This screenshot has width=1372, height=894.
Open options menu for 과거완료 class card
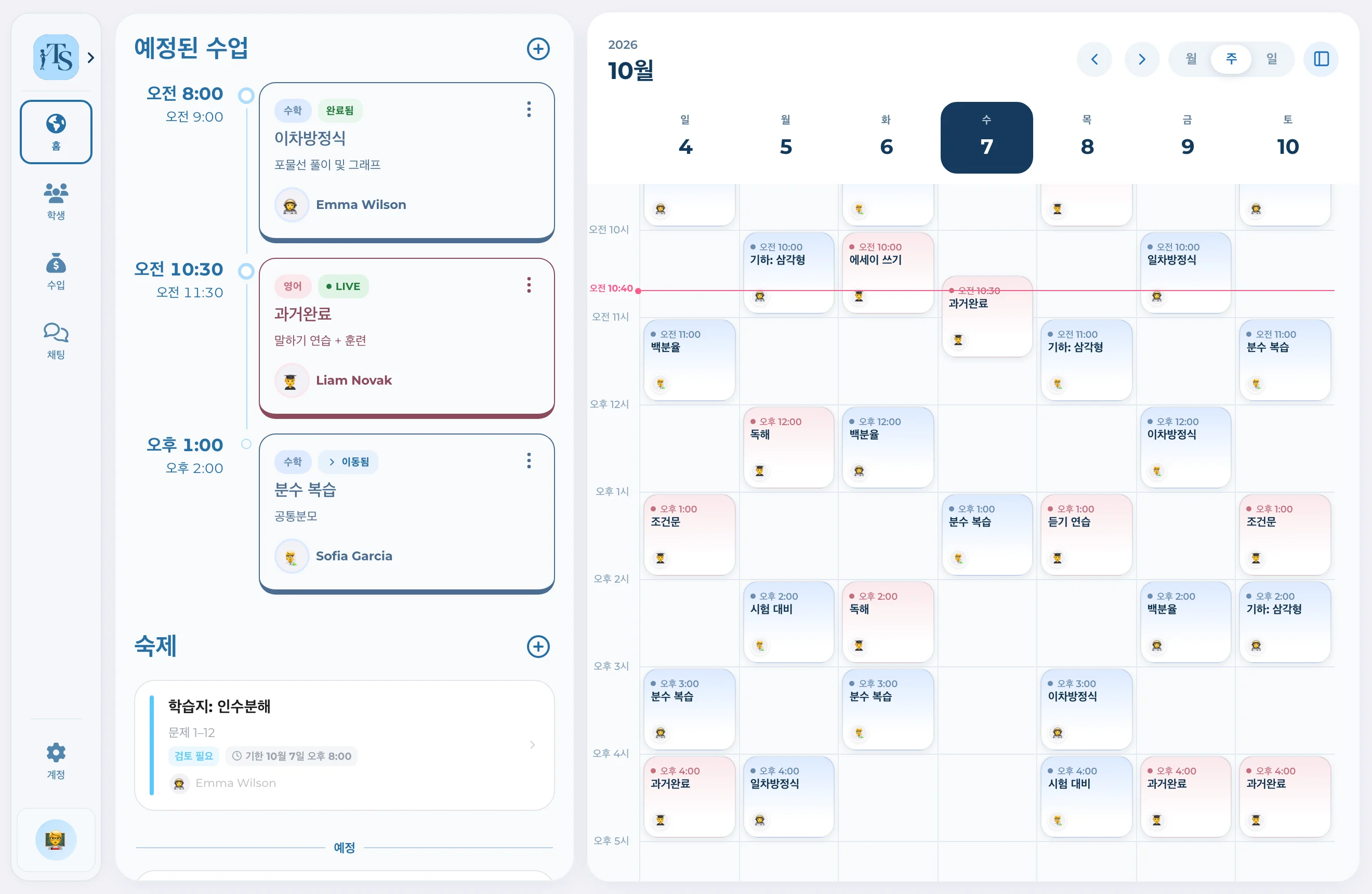click(x=529, y=285)
